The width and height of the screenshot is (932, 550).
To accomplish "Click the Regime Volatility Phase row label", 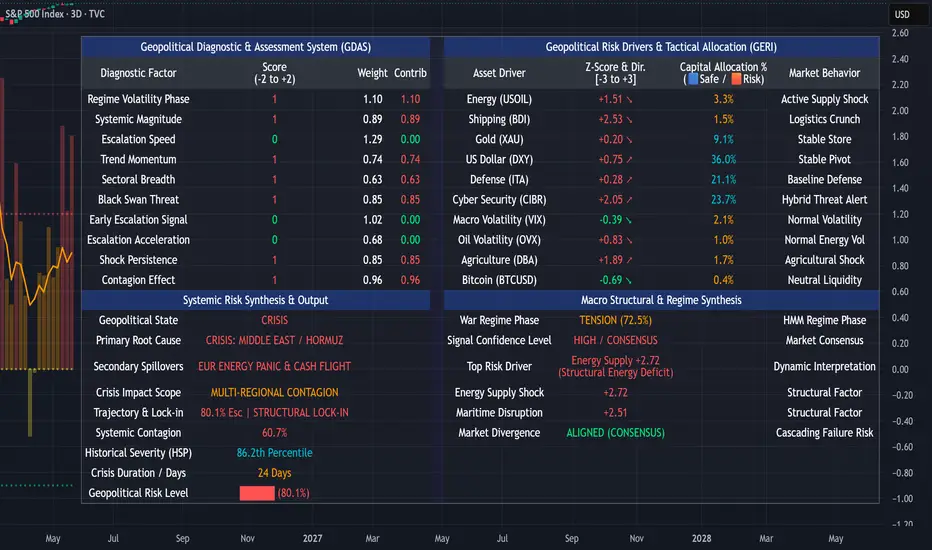I will pyautogui.click(x=138, y=99).
